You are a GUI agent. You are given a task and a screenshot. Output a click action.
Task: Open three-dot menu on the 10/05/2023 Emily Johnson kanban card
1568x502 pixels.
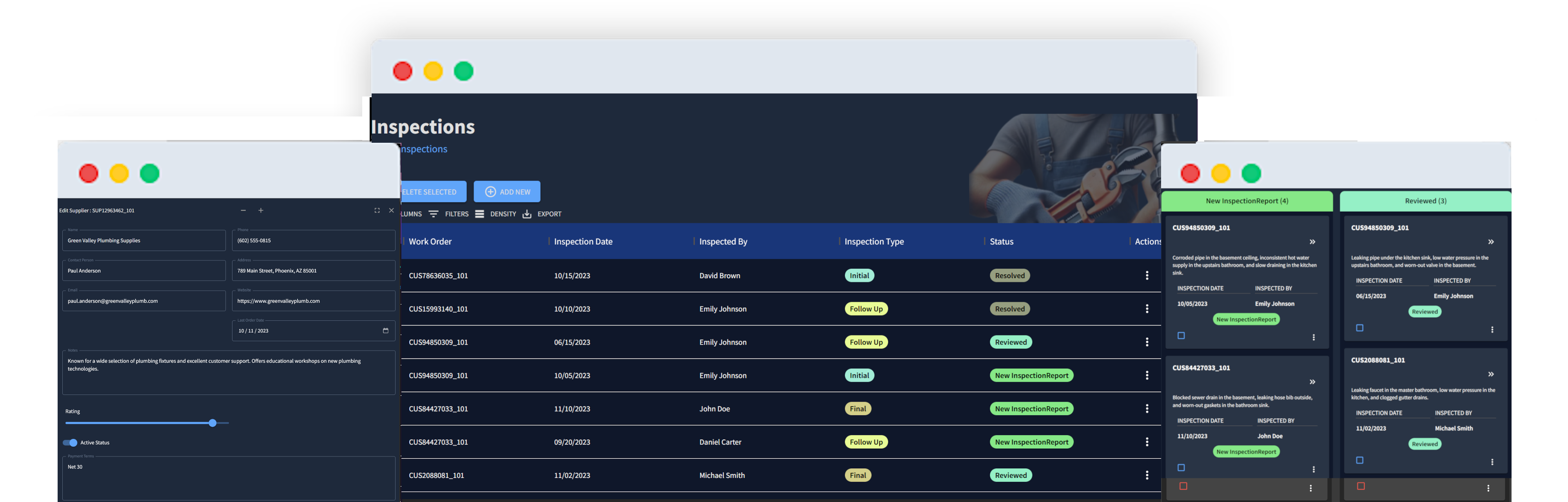pos(1314,338)
